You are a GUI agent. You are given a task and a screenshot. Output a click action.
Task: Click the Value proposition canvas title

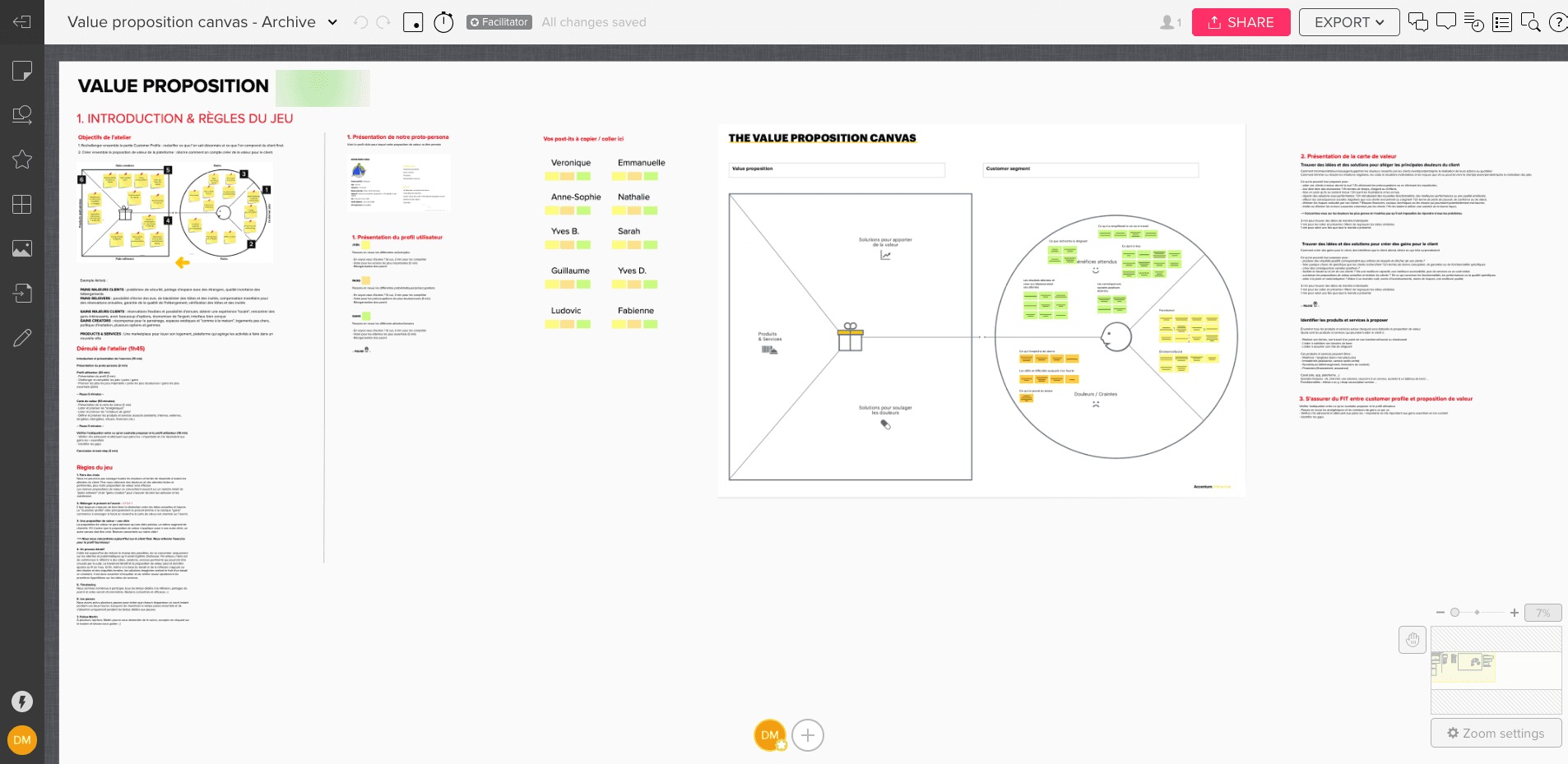coord(191,22)
